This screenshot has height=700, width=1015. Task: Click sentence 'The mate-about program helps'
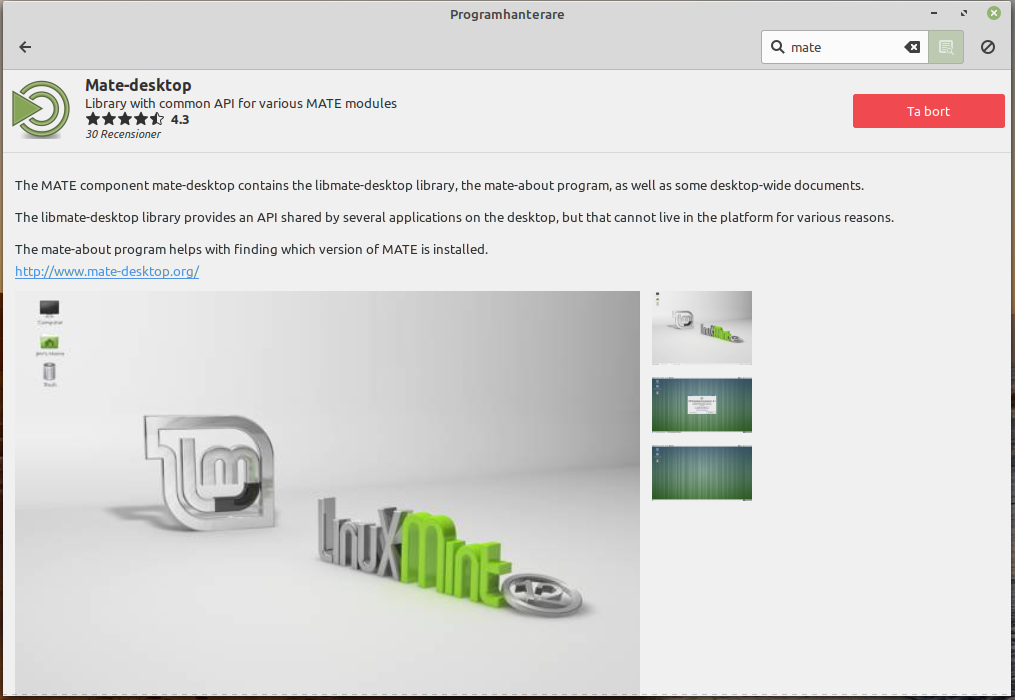251,249
